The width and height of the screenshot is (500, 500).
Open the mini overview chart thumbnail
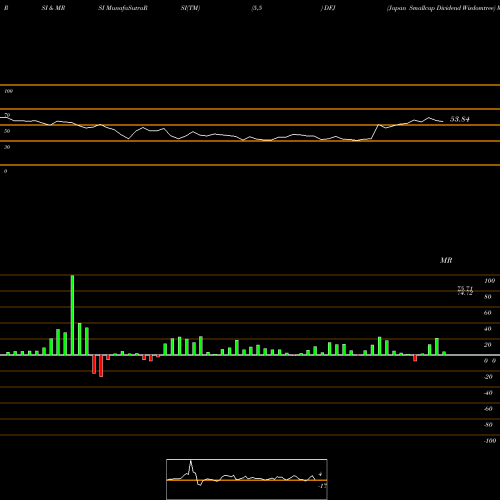pos(247,479)
